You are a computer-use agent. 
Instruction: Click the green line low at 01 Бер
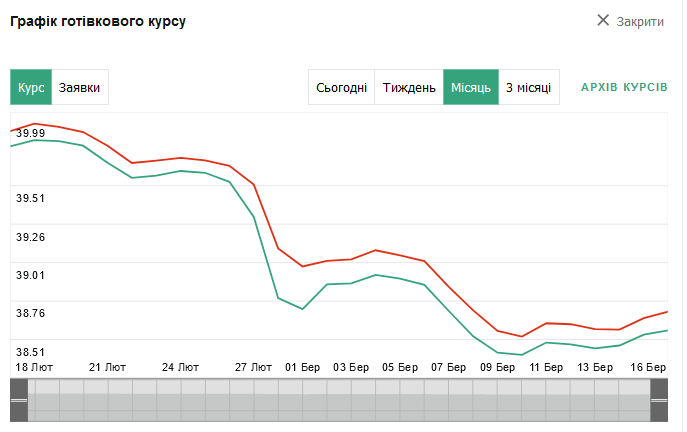303,309
